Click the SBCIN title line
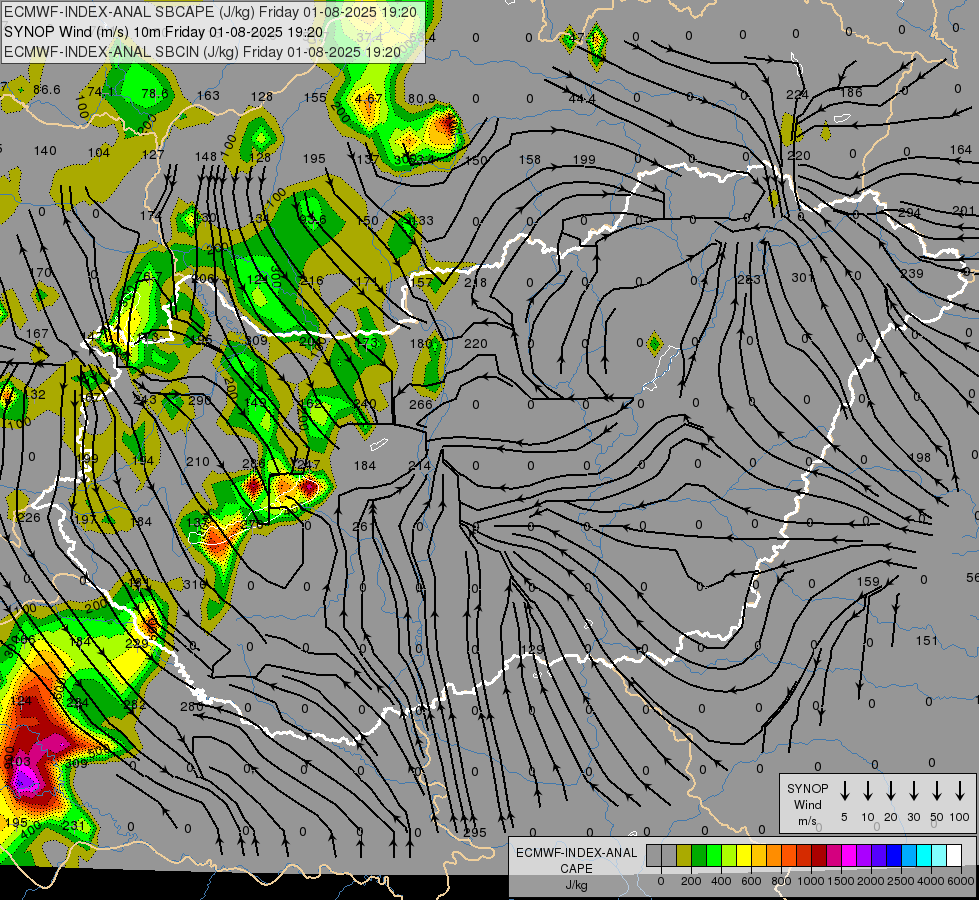Image resolution: width=979 pixels, height=900 pixels. tap(202, 52)
